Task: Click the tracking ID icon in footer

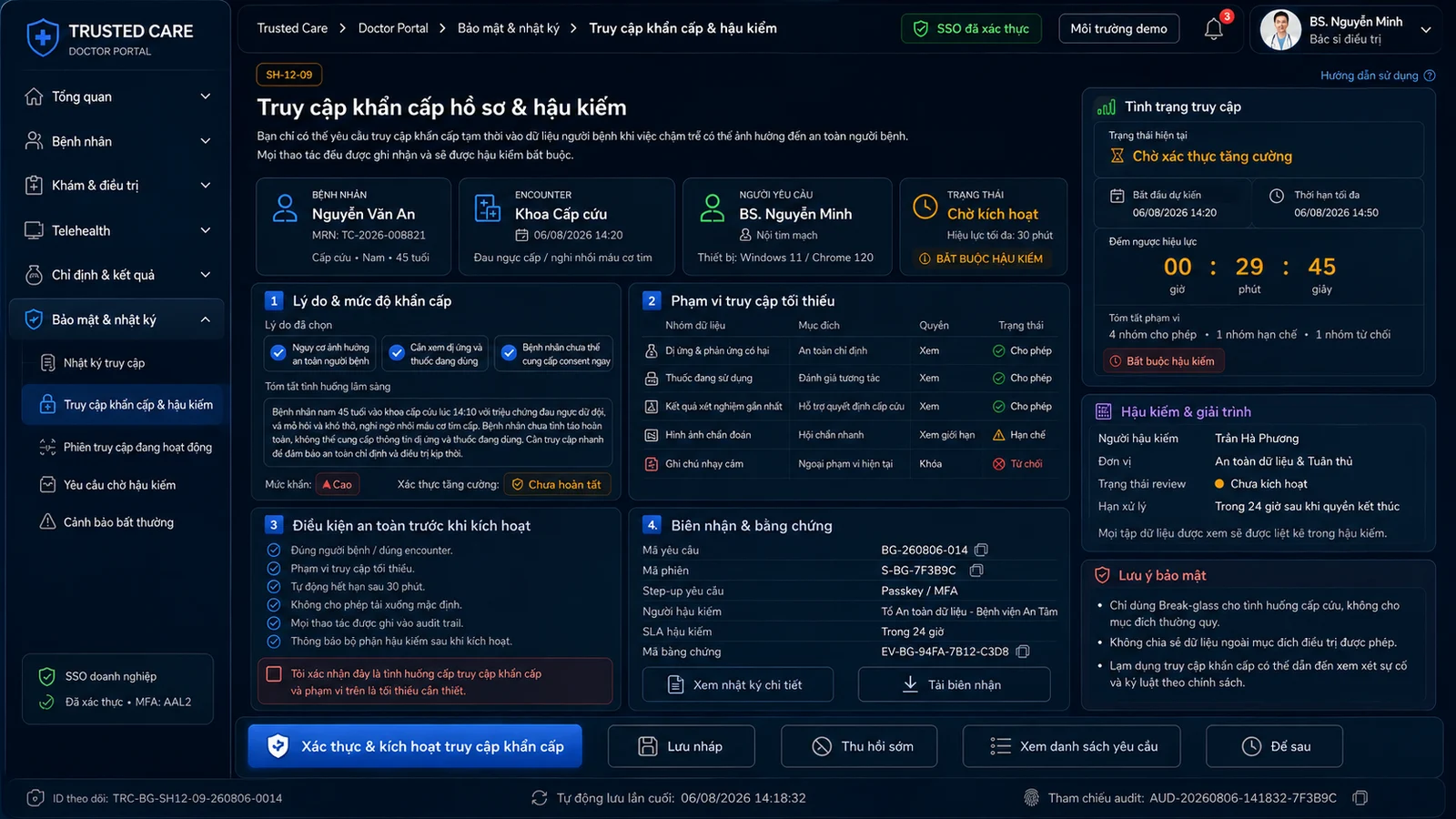Action: tap(35, 798)
